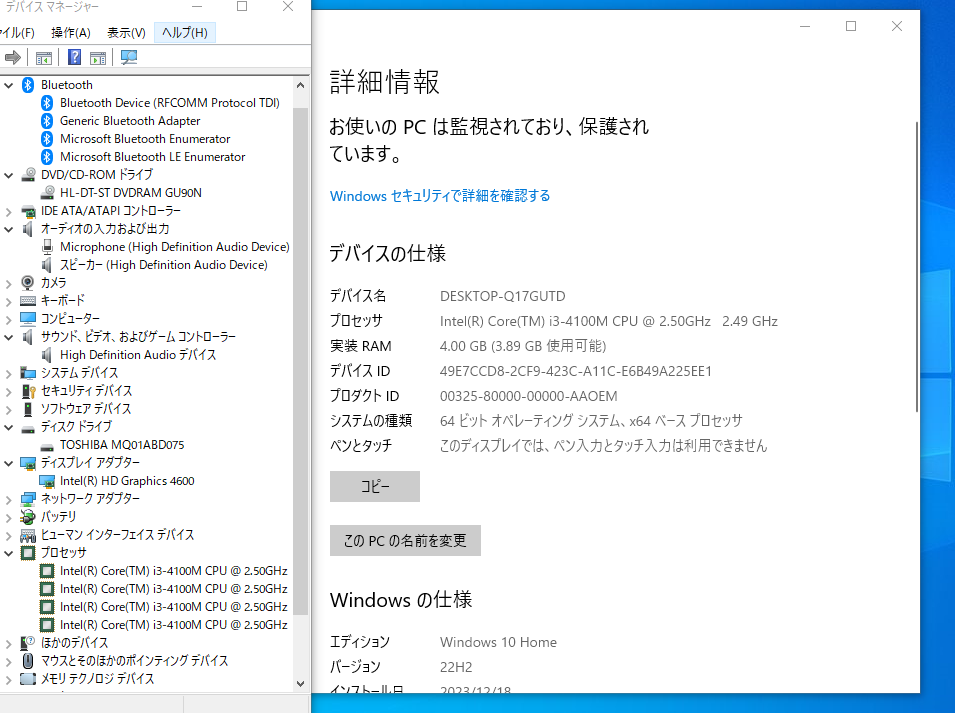Open the 操作(A) menu
The width and height of the screenshot is (955, 713).
click(71, 32)
